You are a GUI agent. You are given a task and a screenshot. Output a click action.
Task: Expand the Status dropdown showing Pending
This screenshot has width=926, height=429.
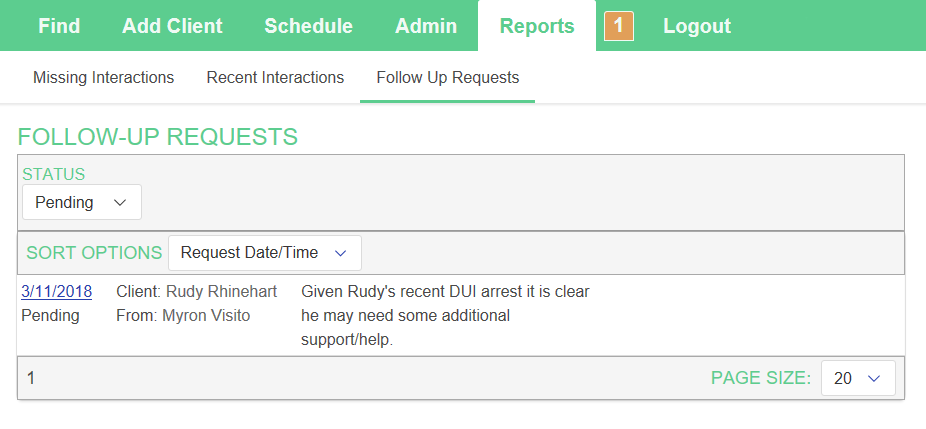[82, 202]
